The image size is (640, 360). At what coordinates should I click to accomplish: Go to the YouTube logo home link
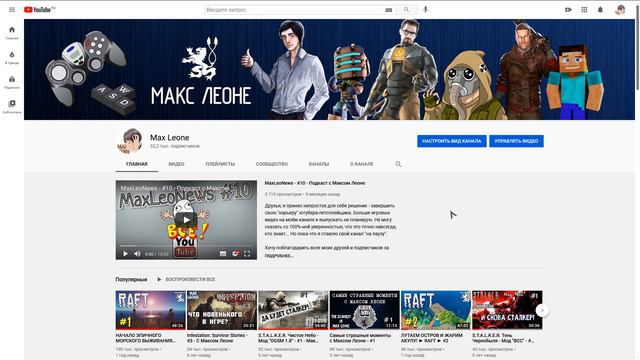[x=39, y=9]
